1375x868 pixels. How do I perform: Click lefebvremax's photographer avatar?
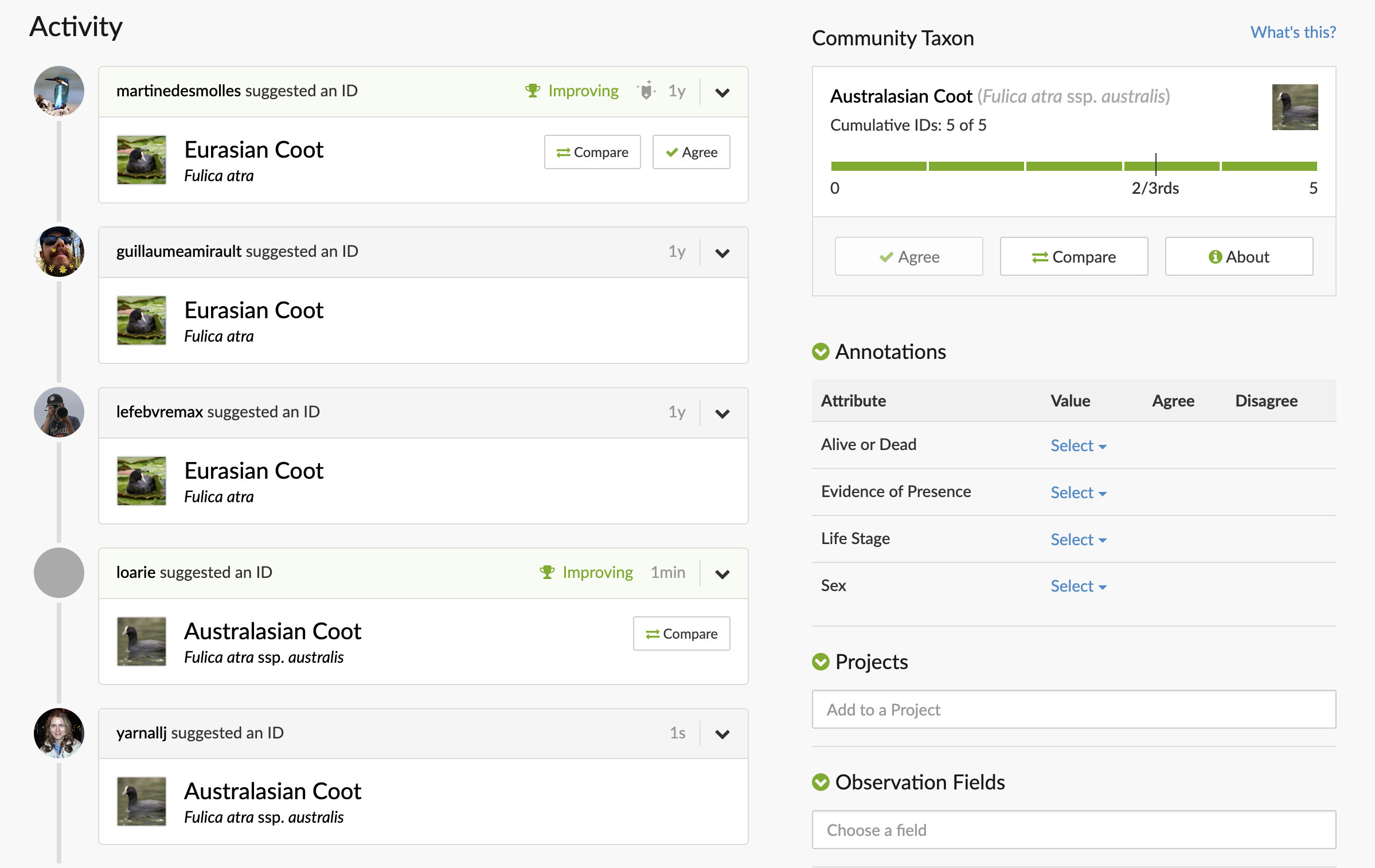(58, 412)
